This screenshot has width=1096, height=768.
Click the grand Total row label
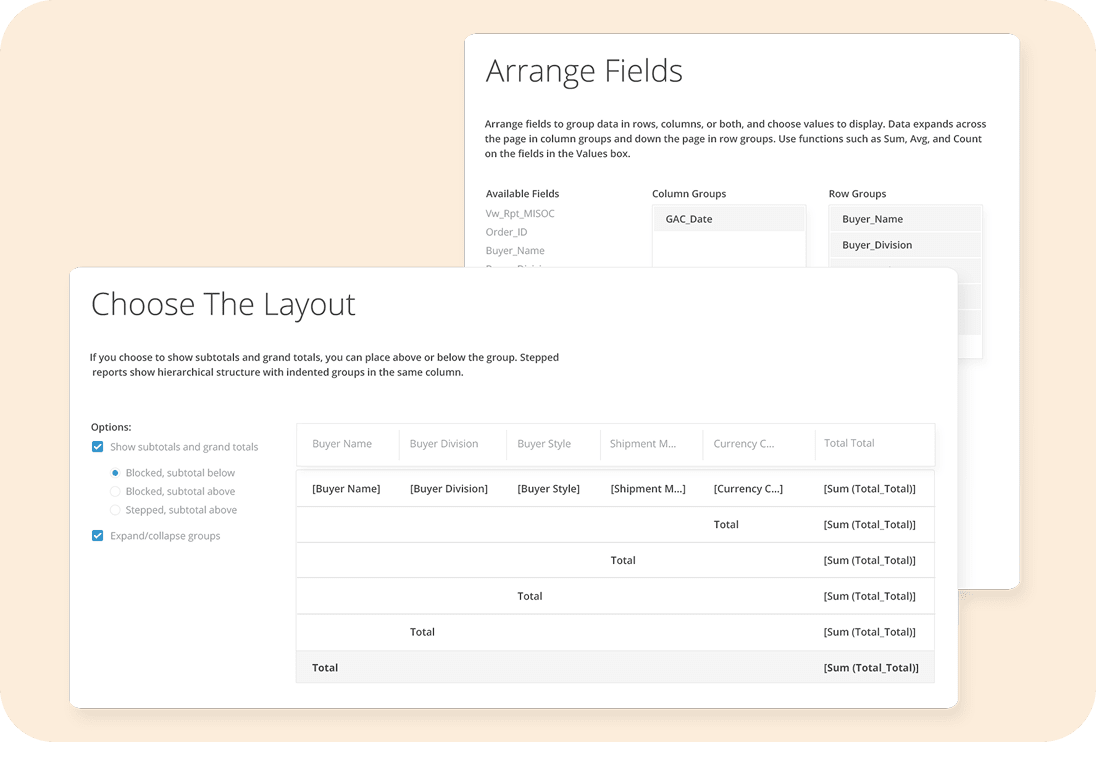click(325, 668)
